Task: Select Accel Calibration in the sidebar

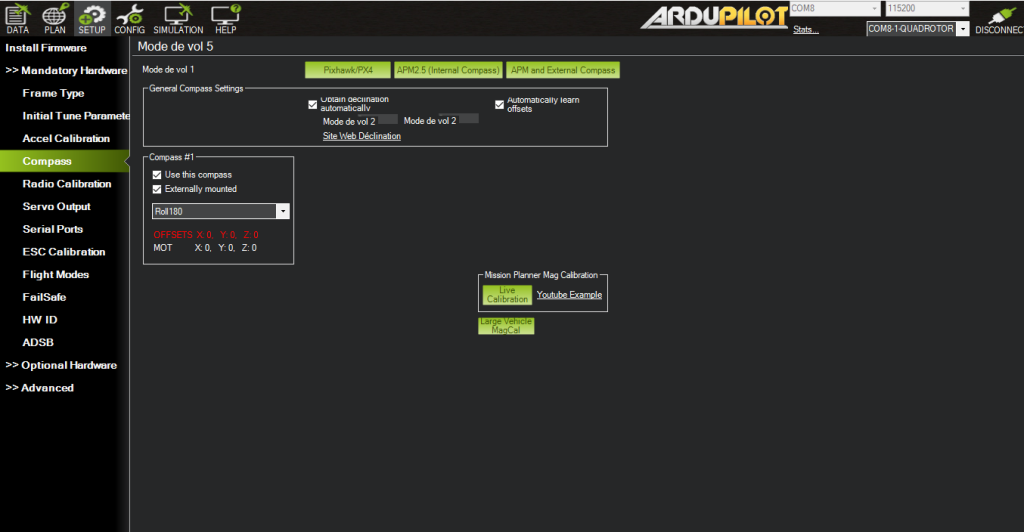Action: (66, 139)
